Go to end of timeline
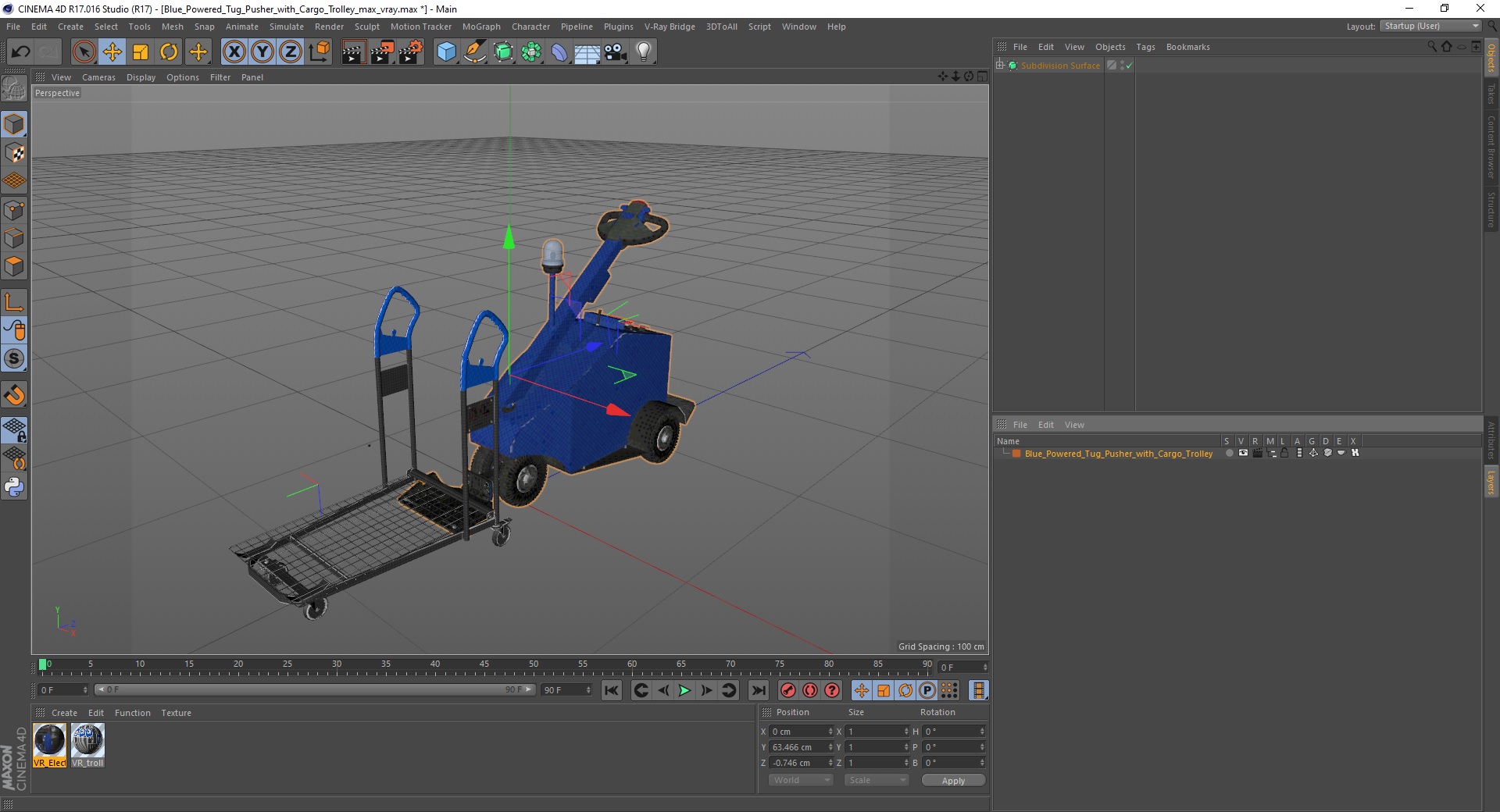The height and width of the screenshot is (812, 1500). coord(758,690)
